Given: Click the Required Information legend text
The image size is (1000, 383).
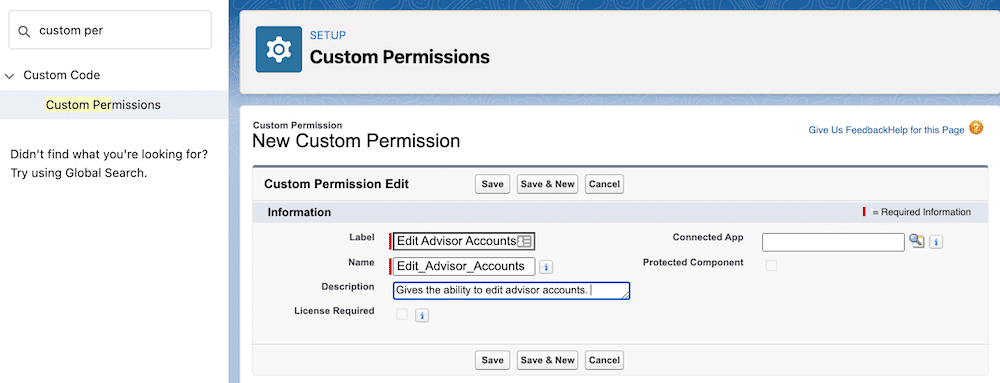Looking at the screenshot, I should [922, 212].
